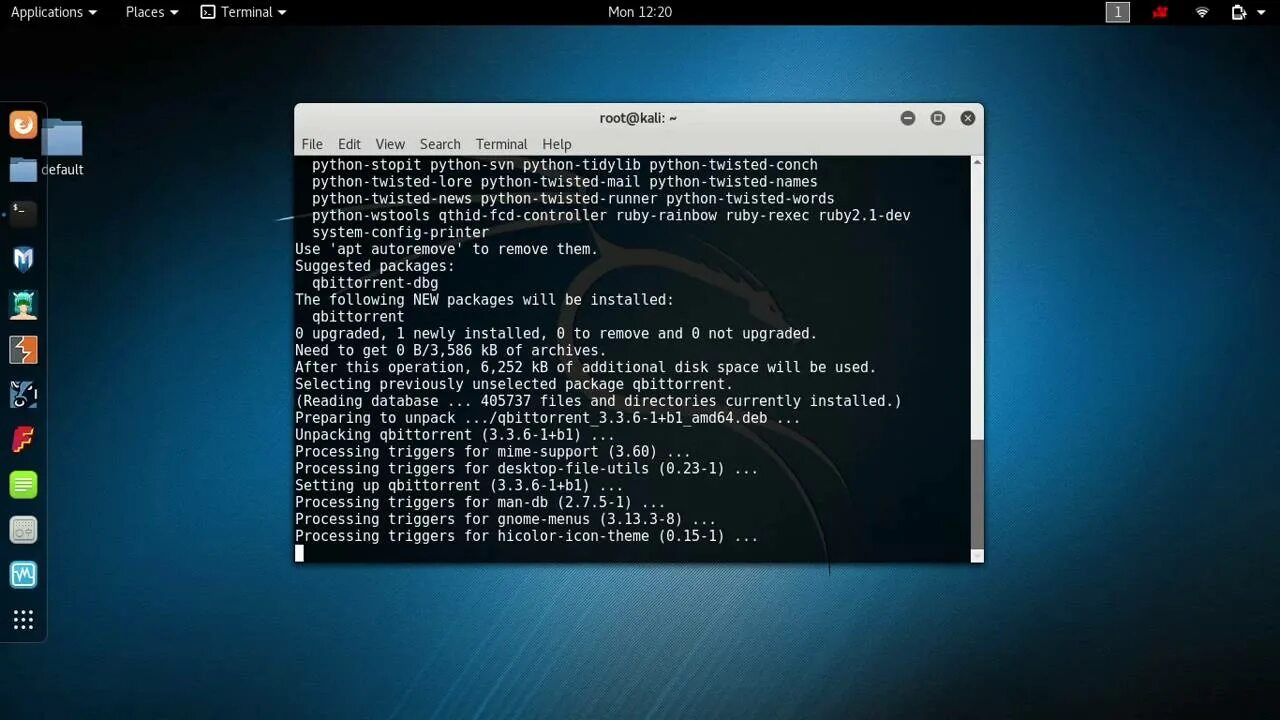Click the terminal scrollbar down arrow

point(977,556)
